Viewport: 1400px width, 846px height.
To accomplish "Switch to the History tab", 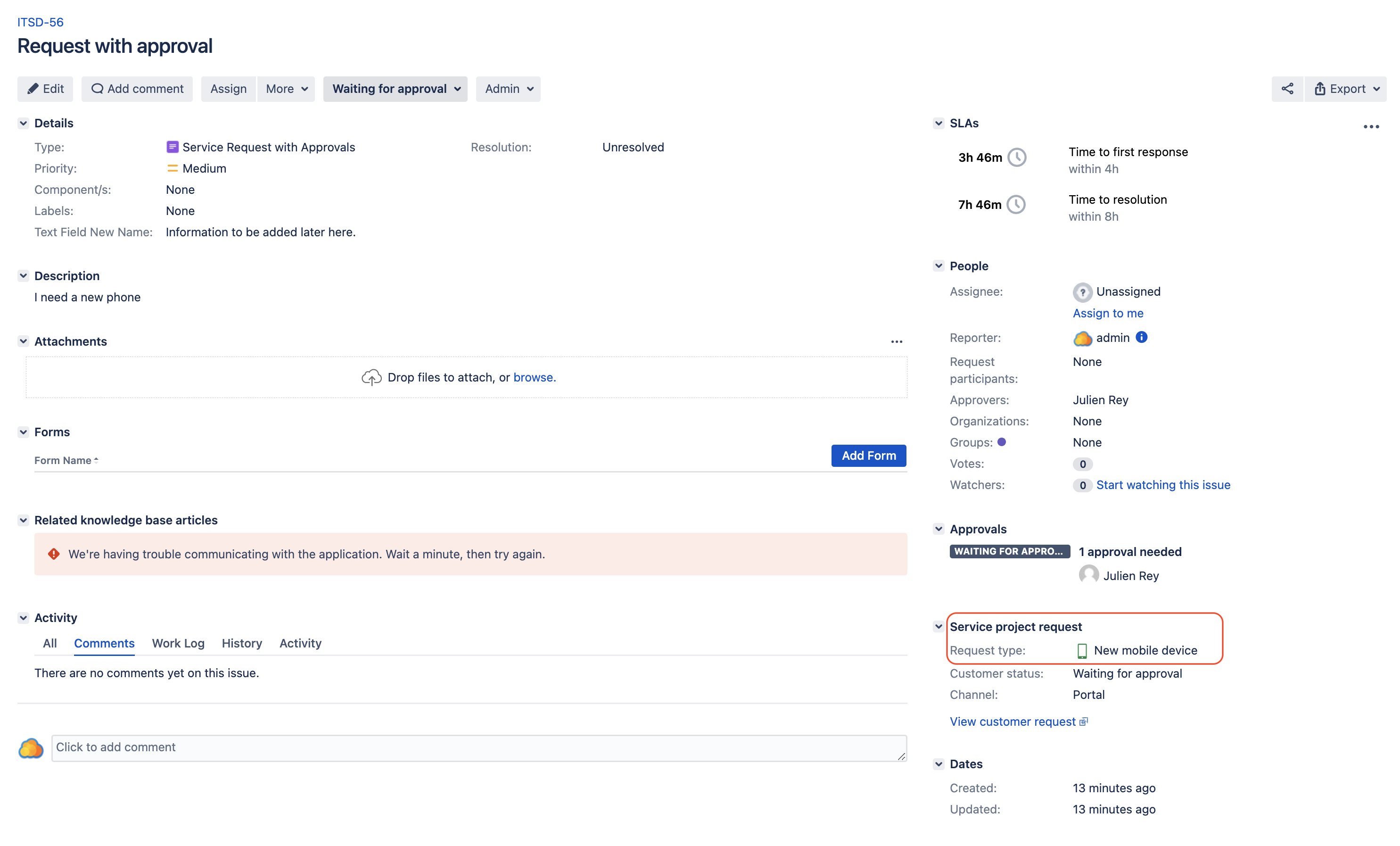I will 241,643.
